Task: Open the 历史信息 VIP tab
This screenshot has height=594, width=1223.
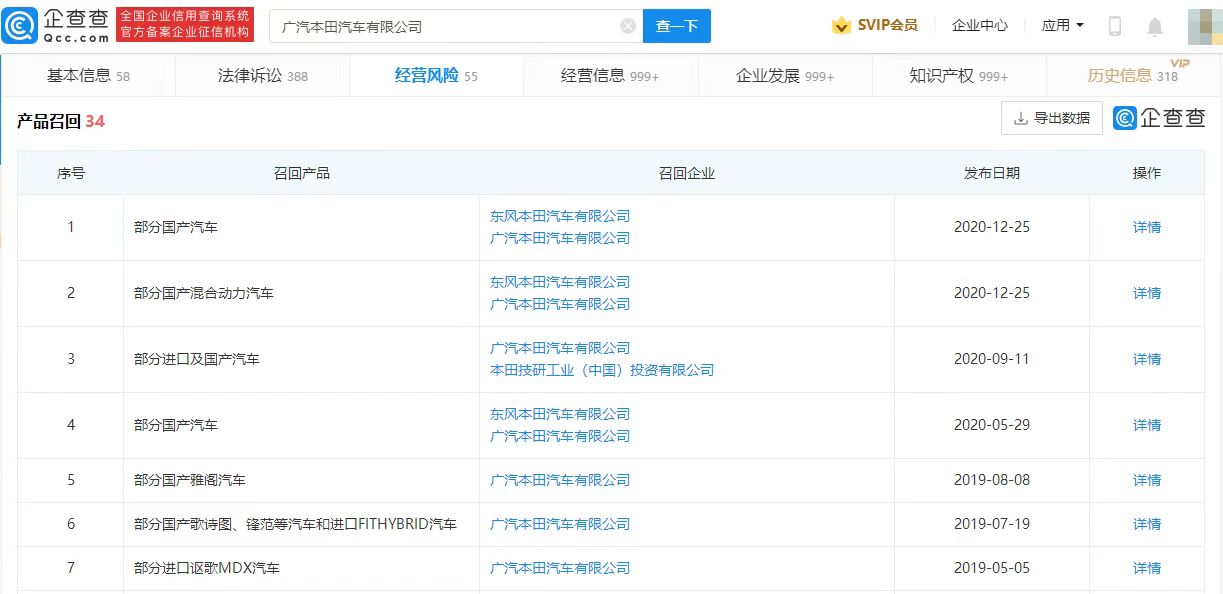Action: (1134, 75)
